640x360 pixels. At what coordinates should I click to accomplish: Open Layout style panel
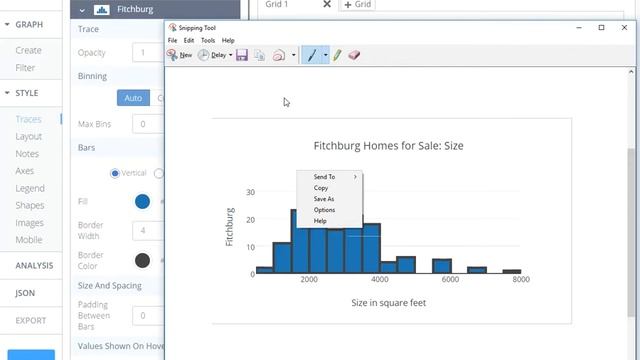coord(29,136)
